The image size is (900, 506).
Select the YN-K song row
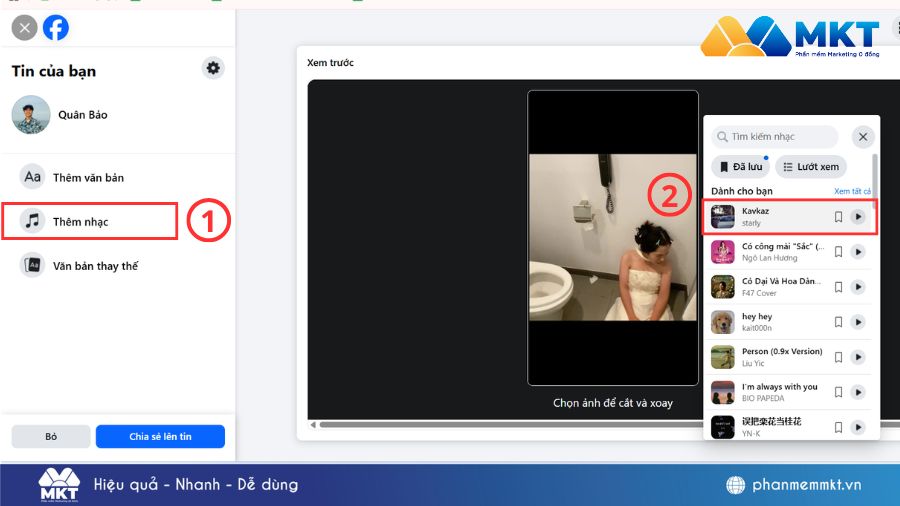tap(790, 427)
